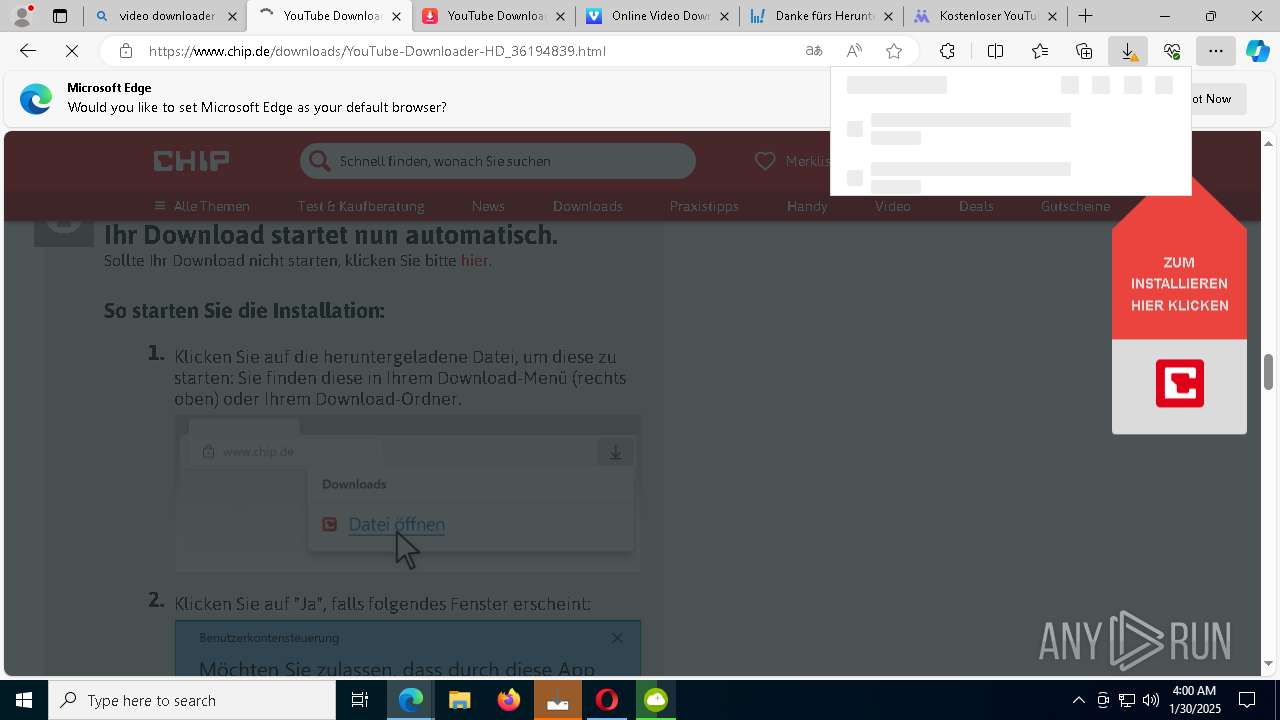Click the "Type here to search" box
Image resolution: width=1280 pixels, height=720 pixels.
tap(192, 700)
